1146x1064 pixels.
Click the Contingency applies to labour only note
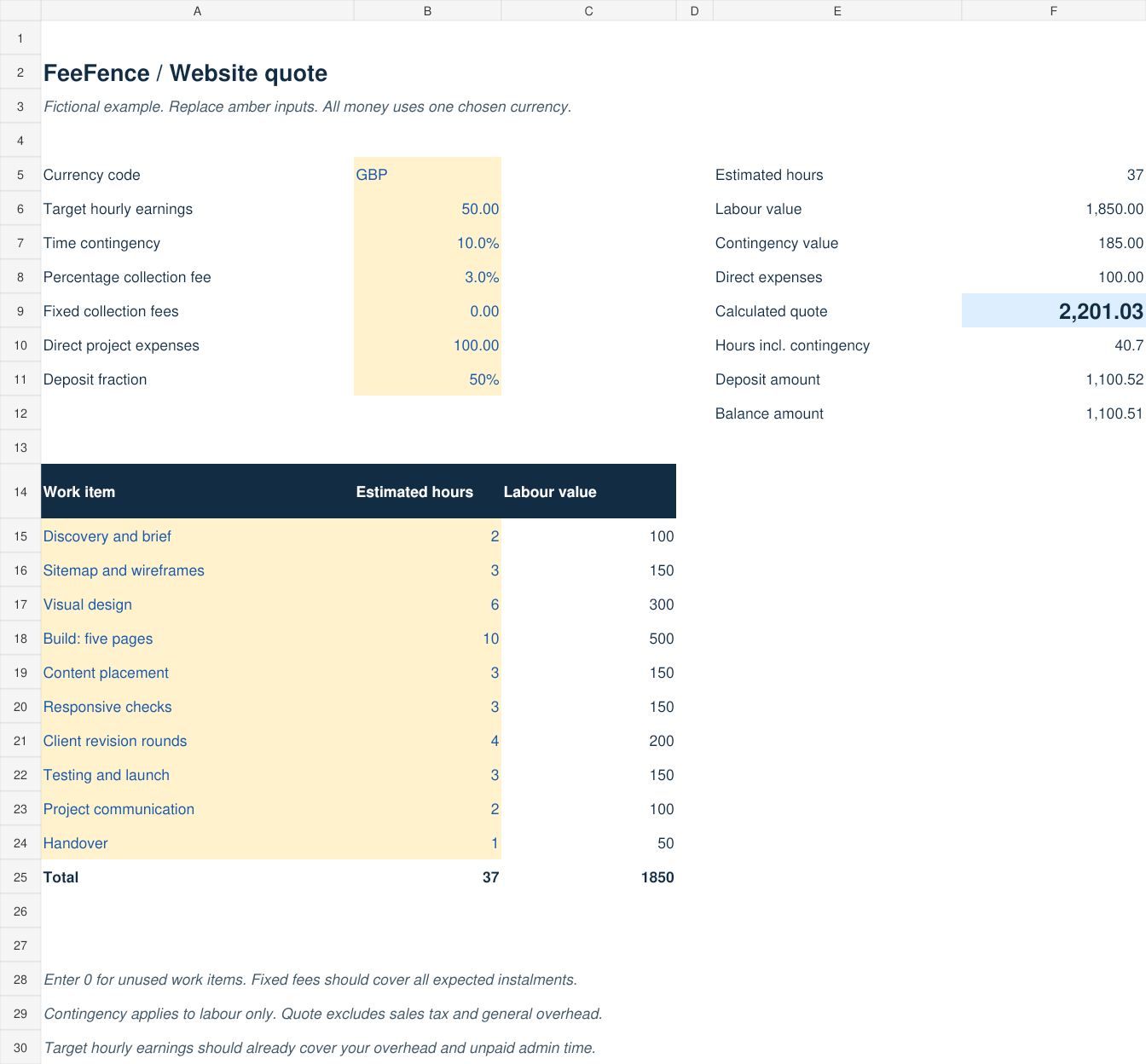click(x=322, y=1014)
